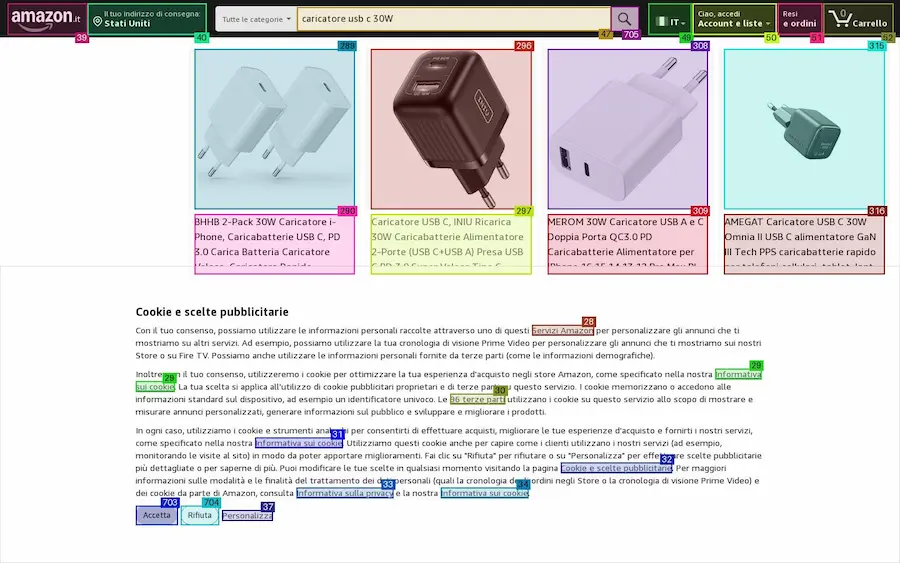Image resolution: width=900 pixels, height=563 pixels.
Task: Click Accetta cookie button
Action: pyautogui.click(x=157, y=515)
